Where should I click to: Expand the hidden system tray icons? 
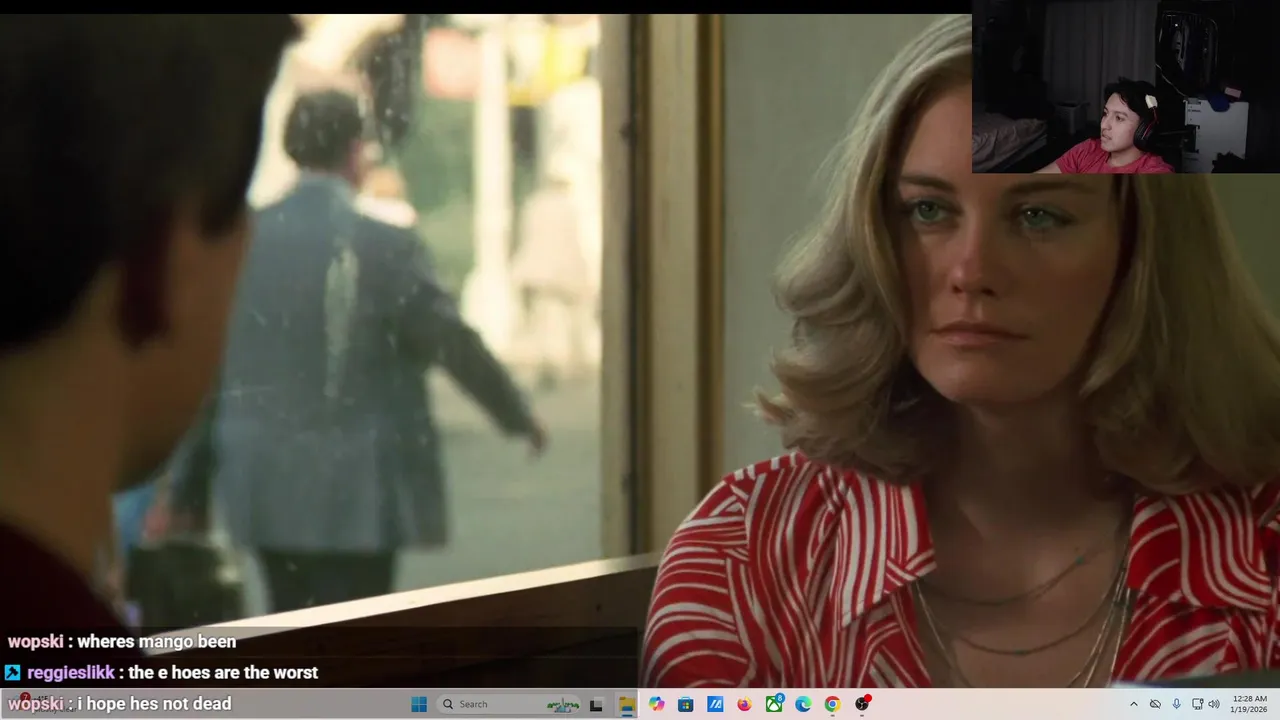tap(1133, 704)
